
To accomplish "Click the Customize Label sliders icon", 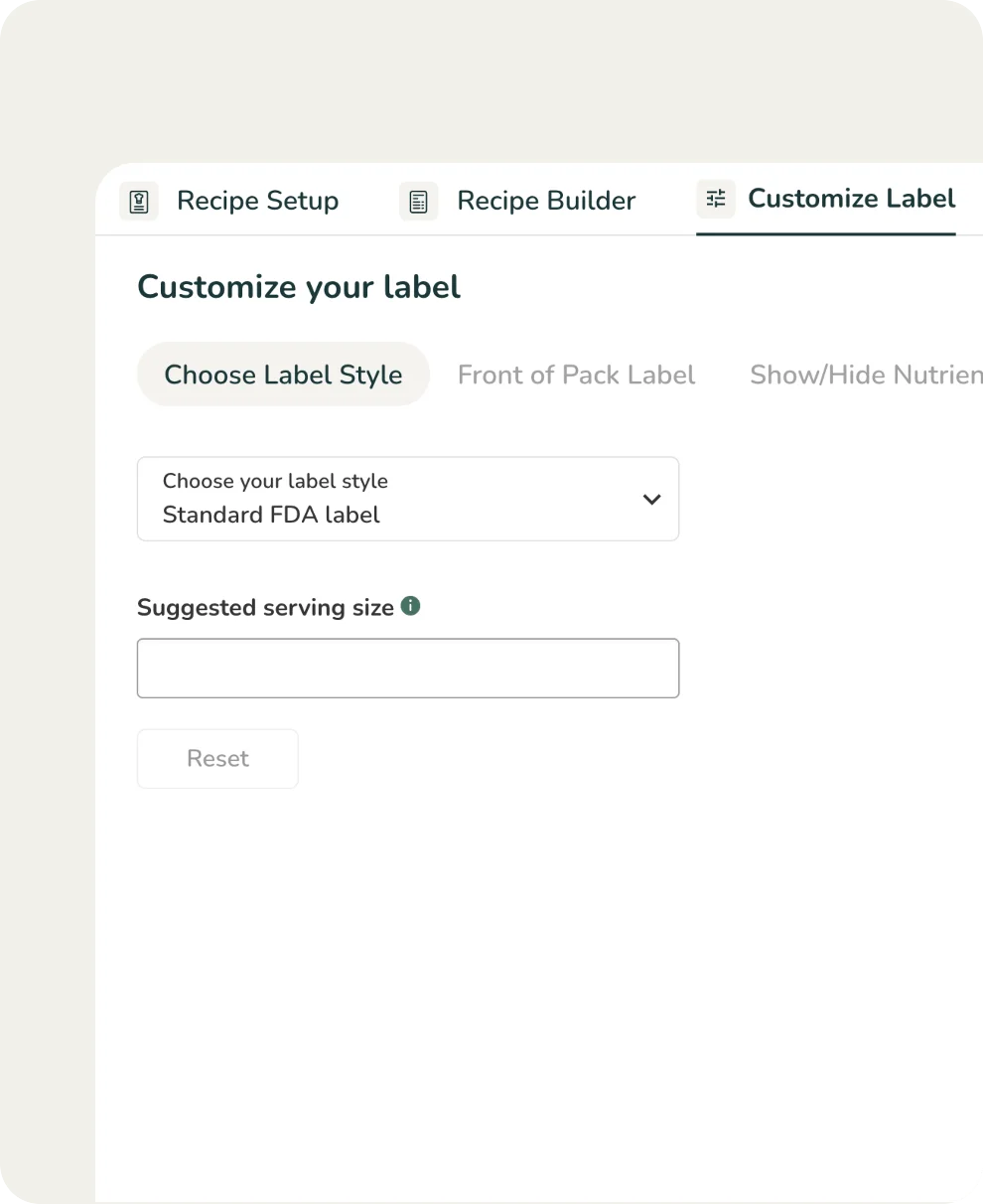I will tap(715, 200).
